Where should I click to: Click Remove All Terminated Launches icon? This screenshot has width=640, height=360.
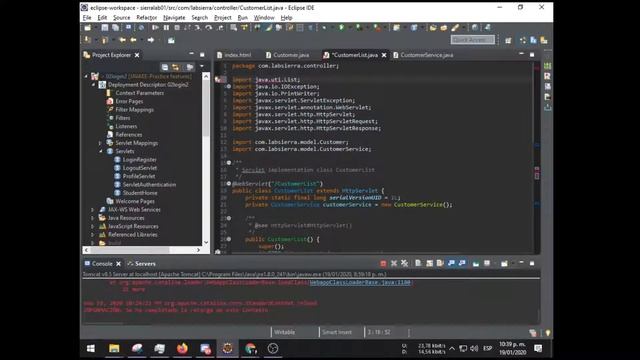(x=404, y=264)
